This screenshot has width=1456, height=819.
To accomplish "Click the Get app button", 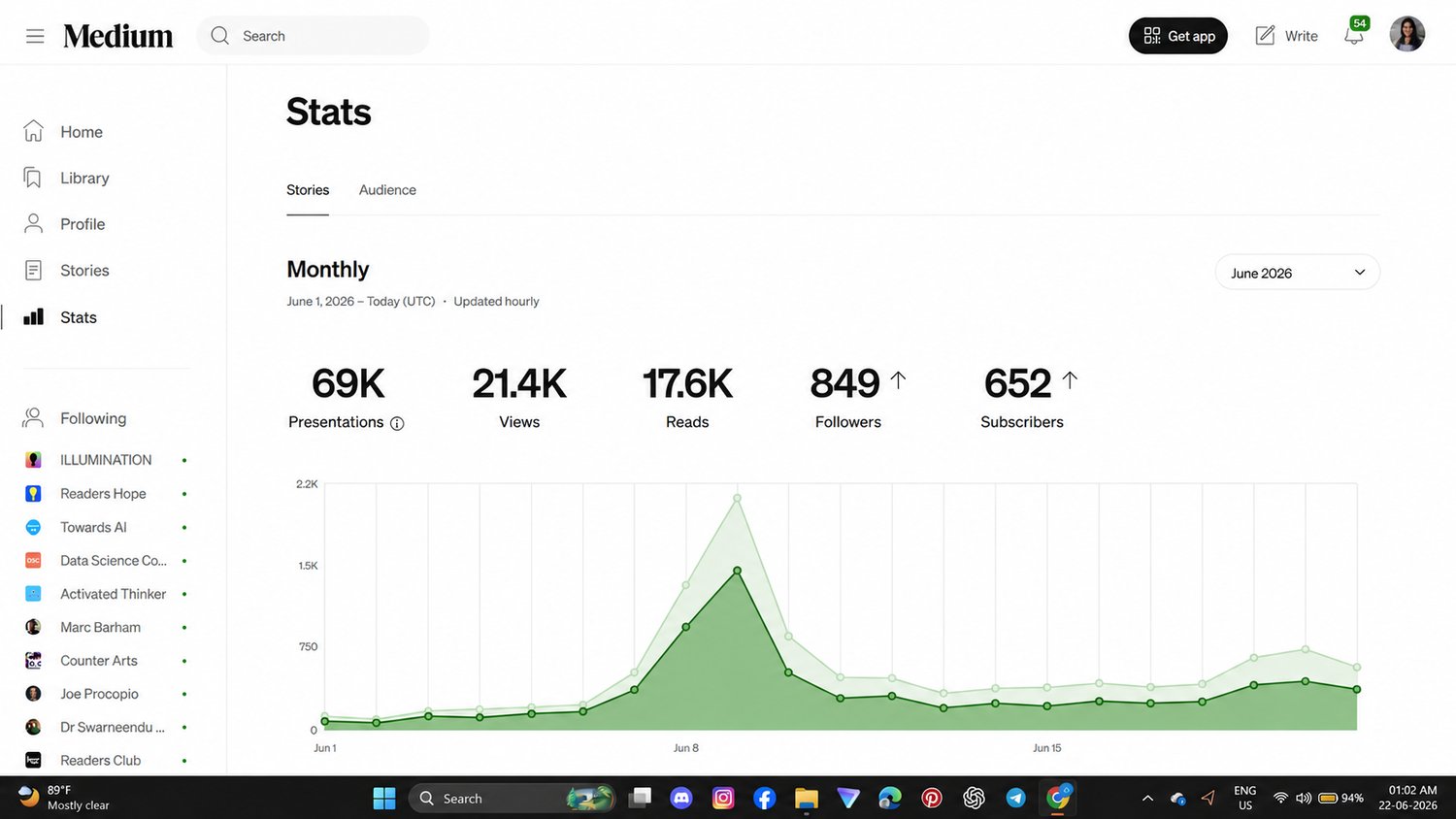I will 1178,36.
